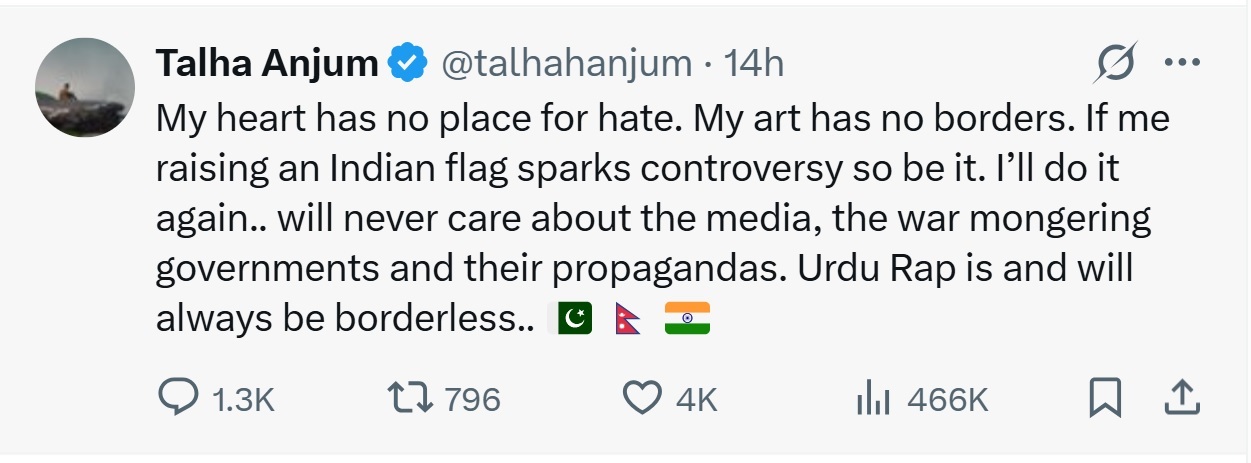Click the Pakistan flag emoji

pos(573,318)
